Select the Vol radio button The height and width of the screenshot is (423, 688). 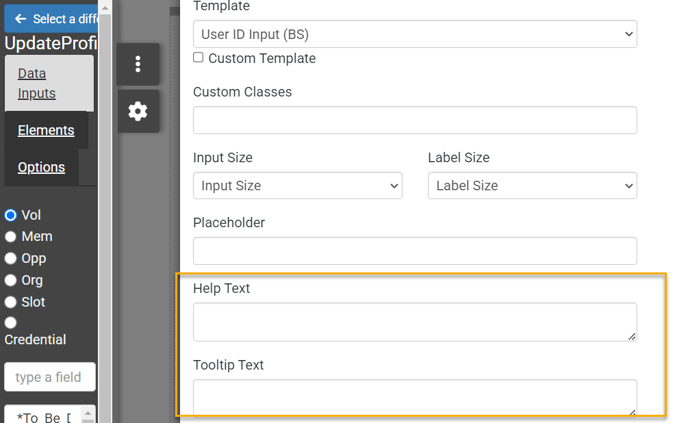coord(11,215)
